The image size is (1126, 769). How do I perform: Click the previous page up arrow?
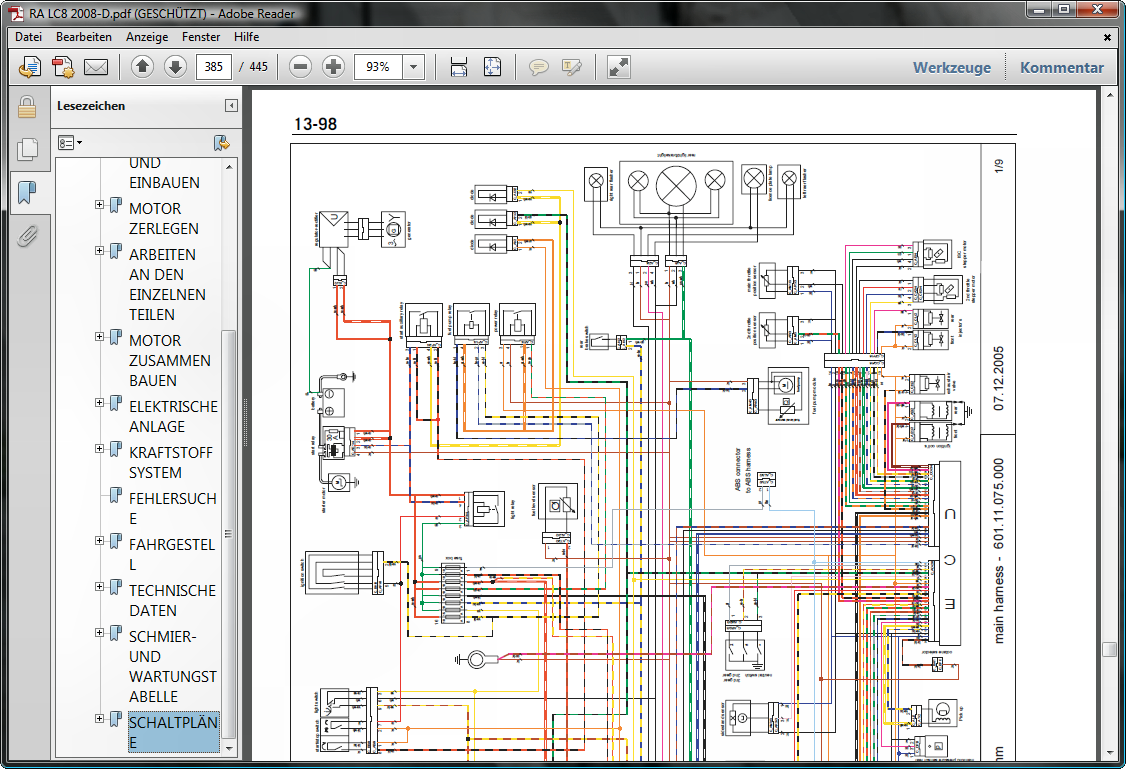(x=142, y=67)
